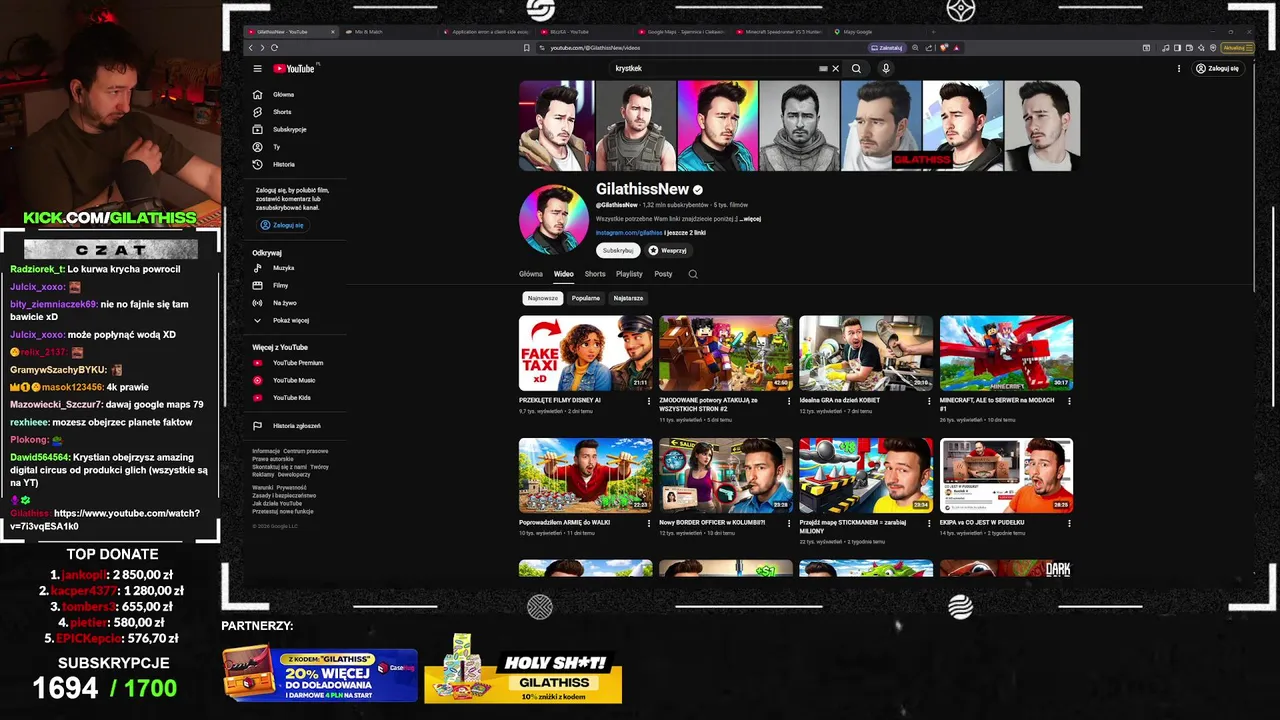Open Subskrypcje in the sidebar

click(289, 129)
